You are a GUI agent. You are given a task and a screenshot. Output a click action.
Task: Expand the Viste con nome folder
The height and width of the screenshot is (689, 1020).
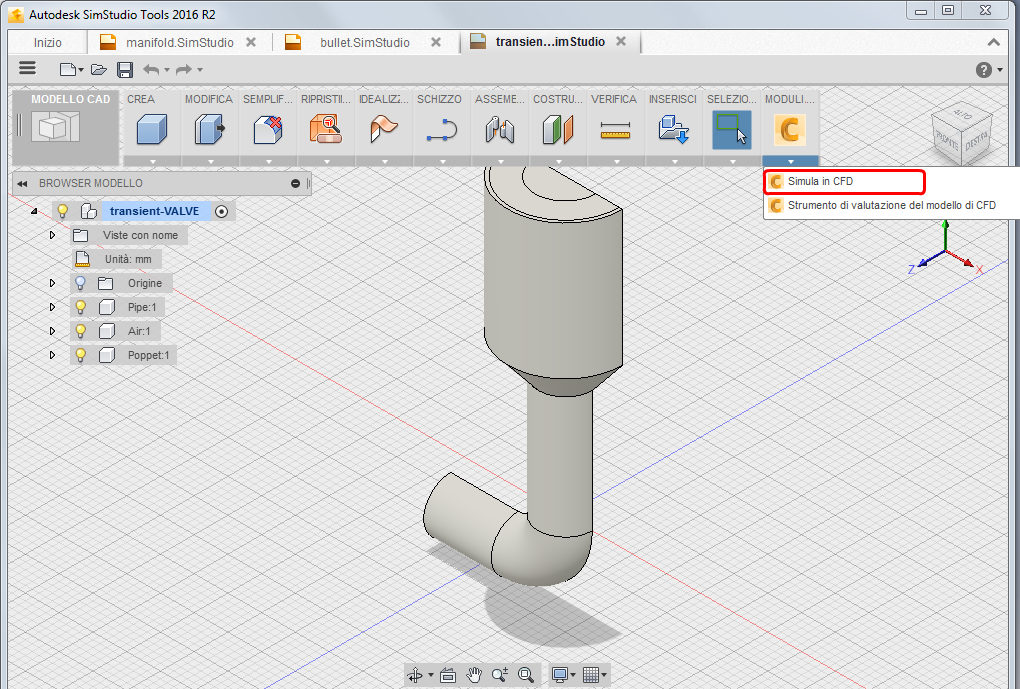pyautogui.click(x=53, y=235)
